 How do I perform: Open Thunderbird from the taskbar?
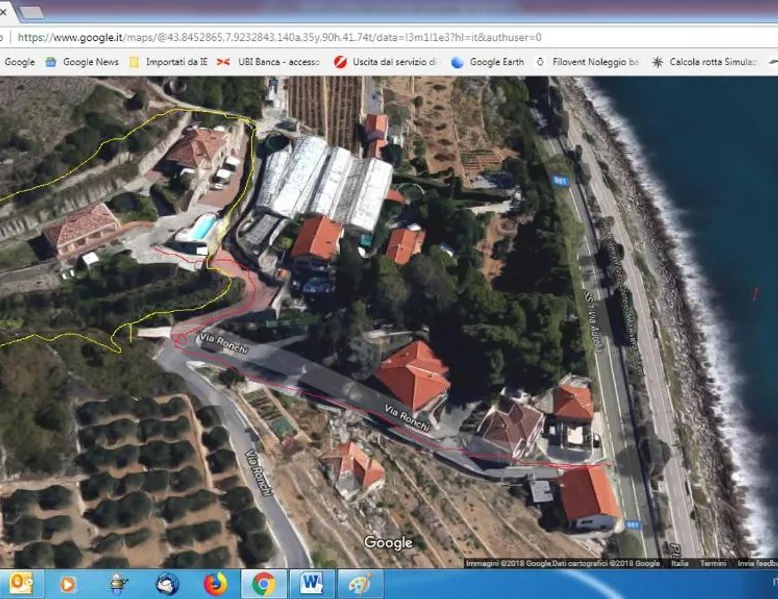point(167,583)
